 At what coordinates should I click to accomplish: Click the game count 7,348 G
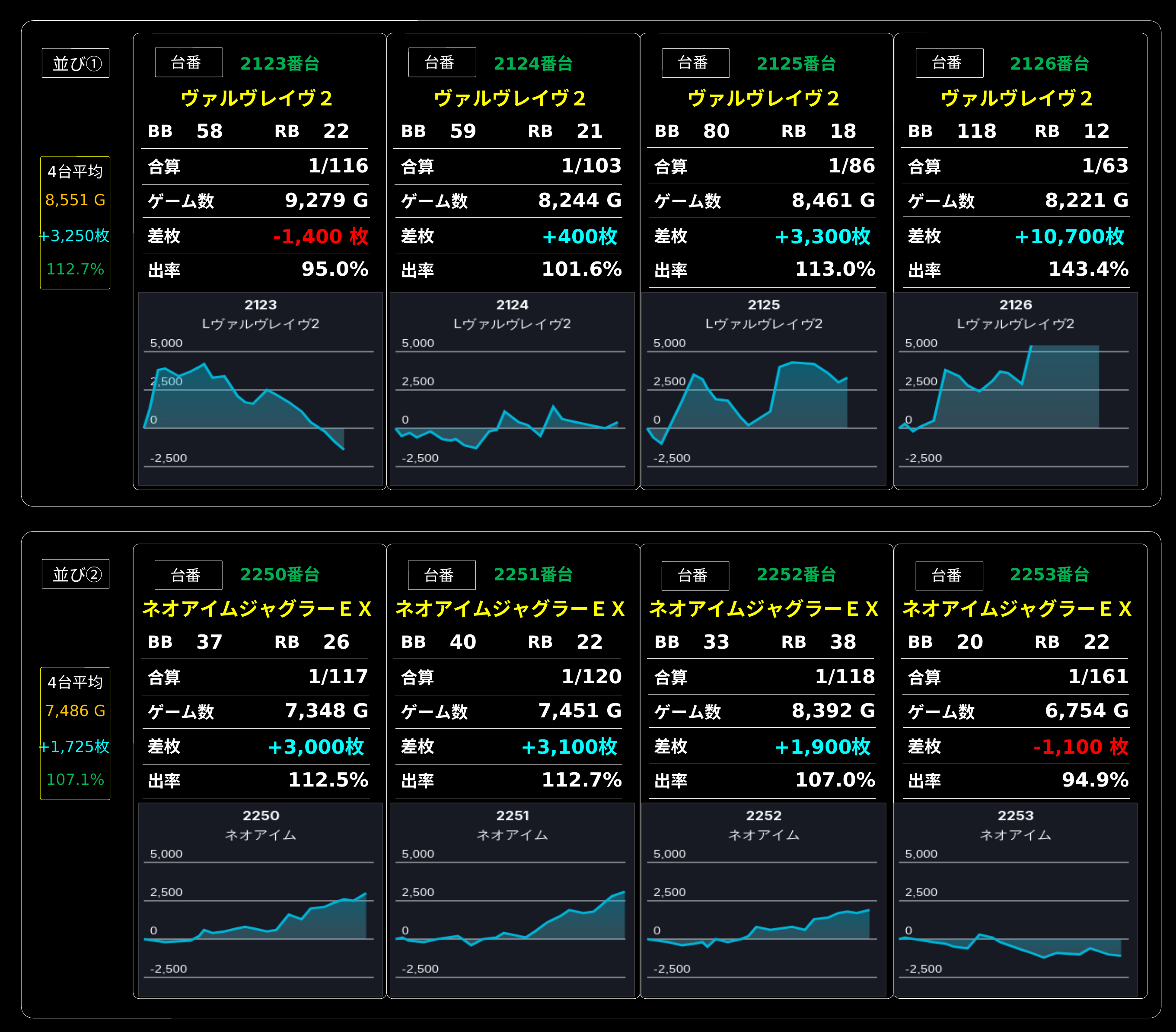[x=327, y=711]
